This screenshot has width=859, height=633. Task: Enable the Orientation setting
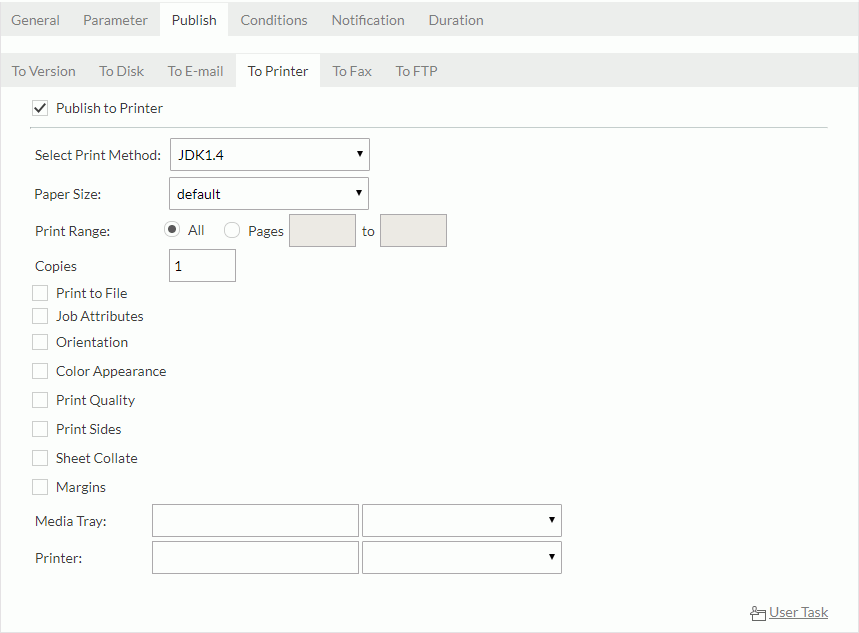pyautogui.click(x=40, y=342)
